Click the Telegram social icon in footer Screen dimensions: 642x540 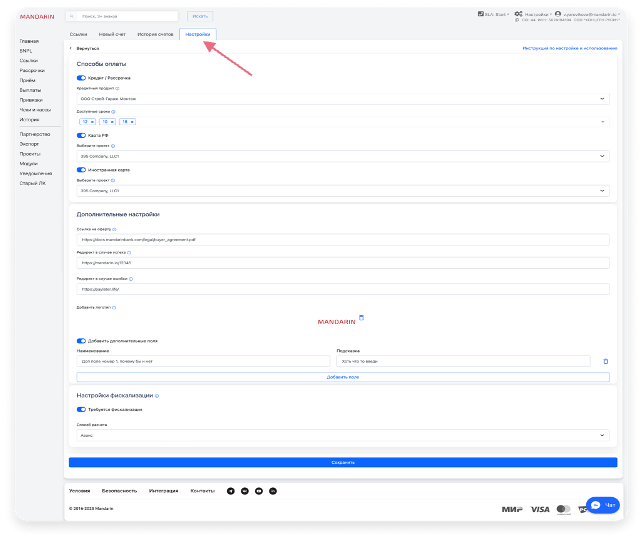coord(231,491)
